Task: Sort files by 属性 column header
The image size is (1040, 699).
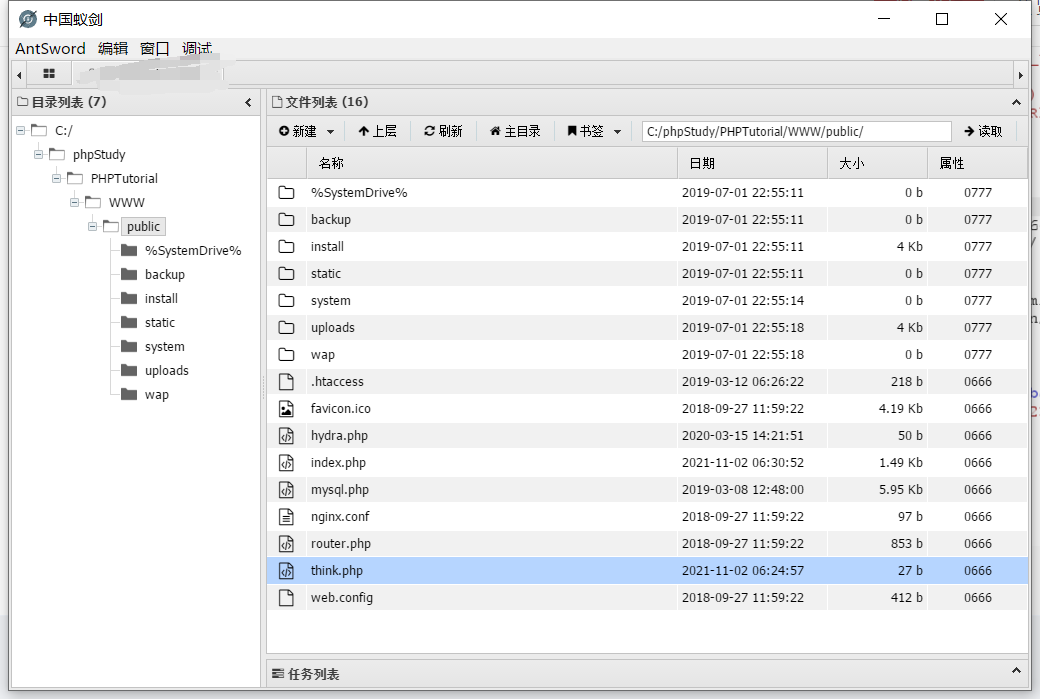Action: point(978,163)
